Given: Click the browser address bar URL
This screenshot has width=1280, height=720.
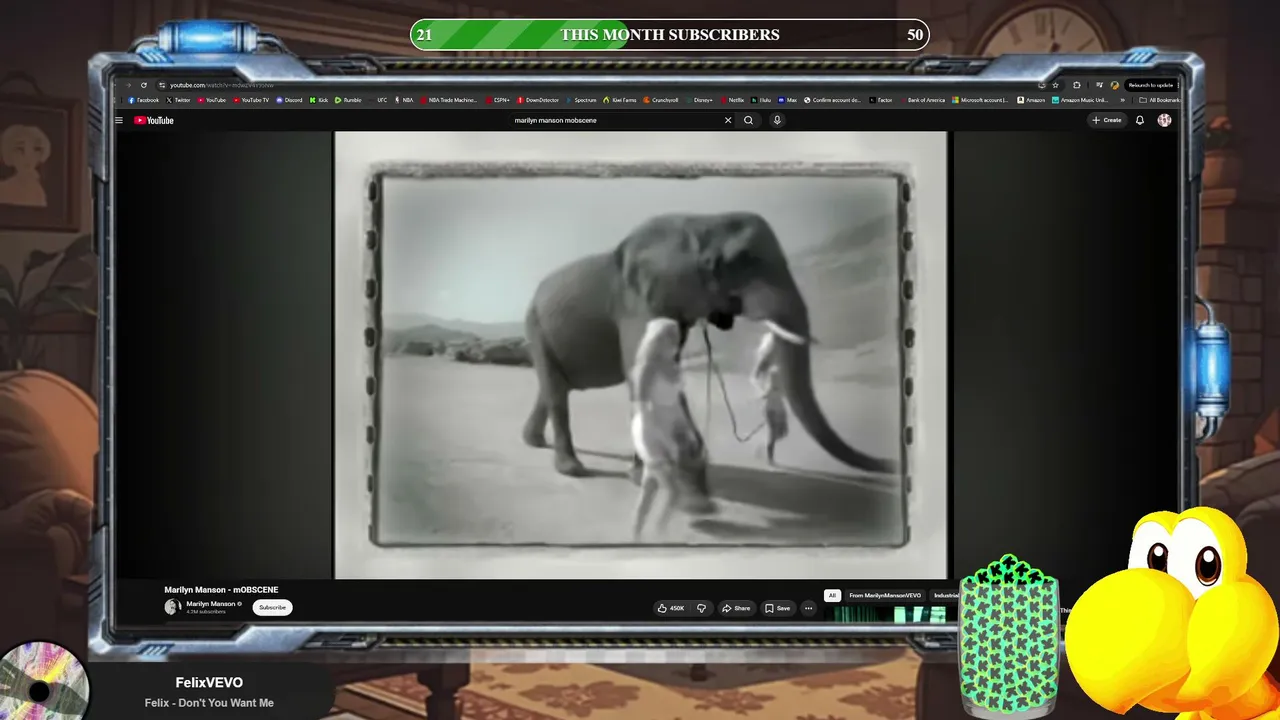Looking at the screenshot, I should (x=221, y=85).
